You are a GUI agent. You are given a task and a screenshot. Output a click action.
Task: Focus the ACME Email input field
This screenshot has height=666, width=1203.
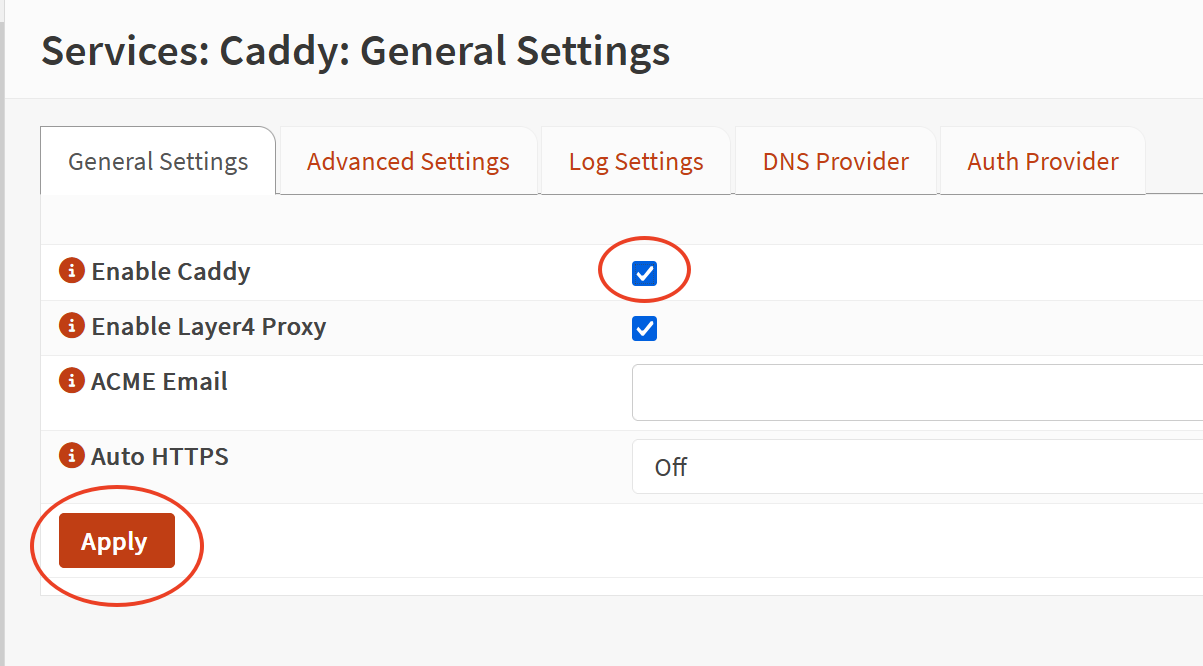(916, 392)
